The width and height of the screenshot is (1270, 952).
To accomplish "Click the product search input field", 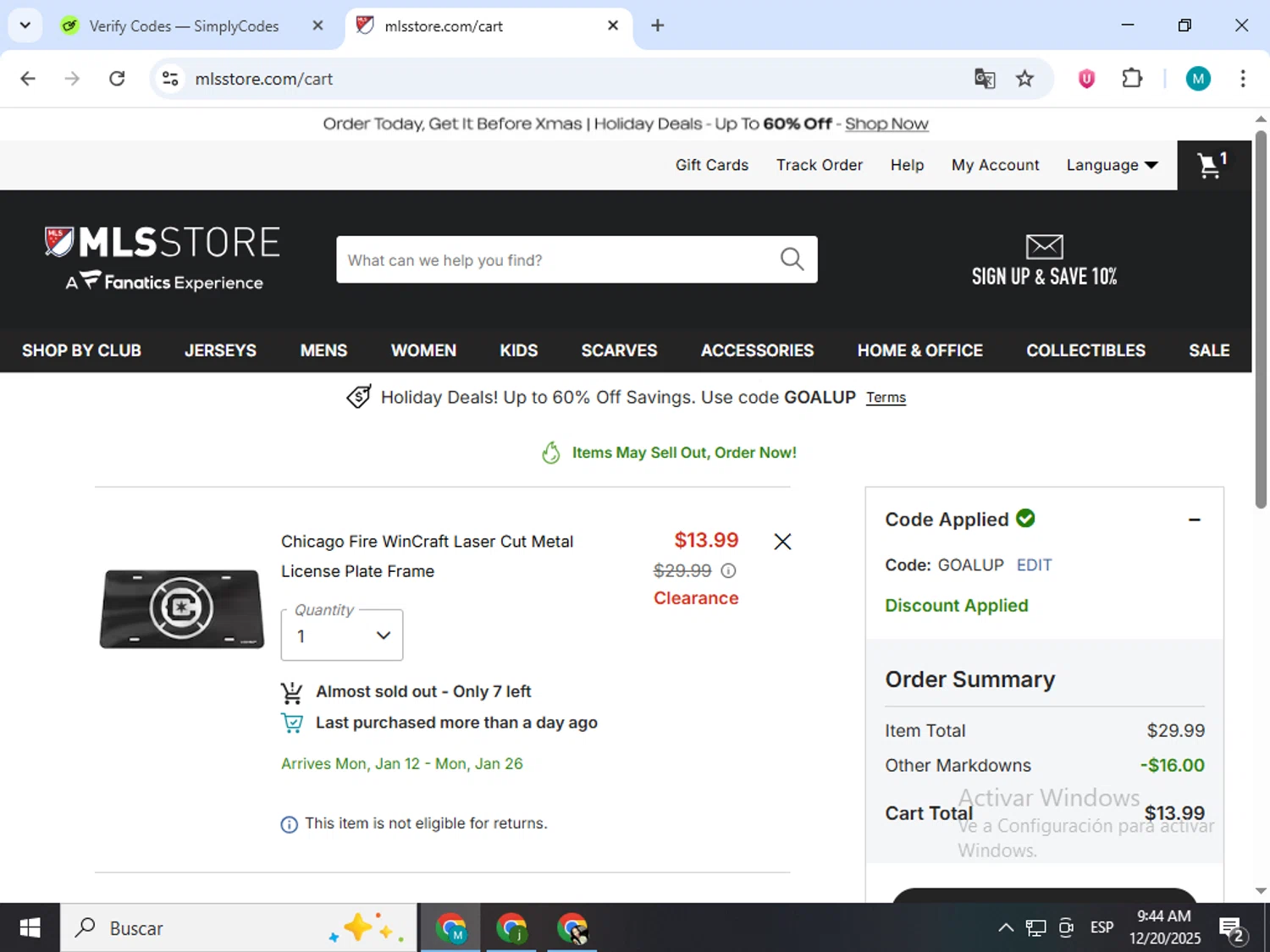I will [559, 260].
